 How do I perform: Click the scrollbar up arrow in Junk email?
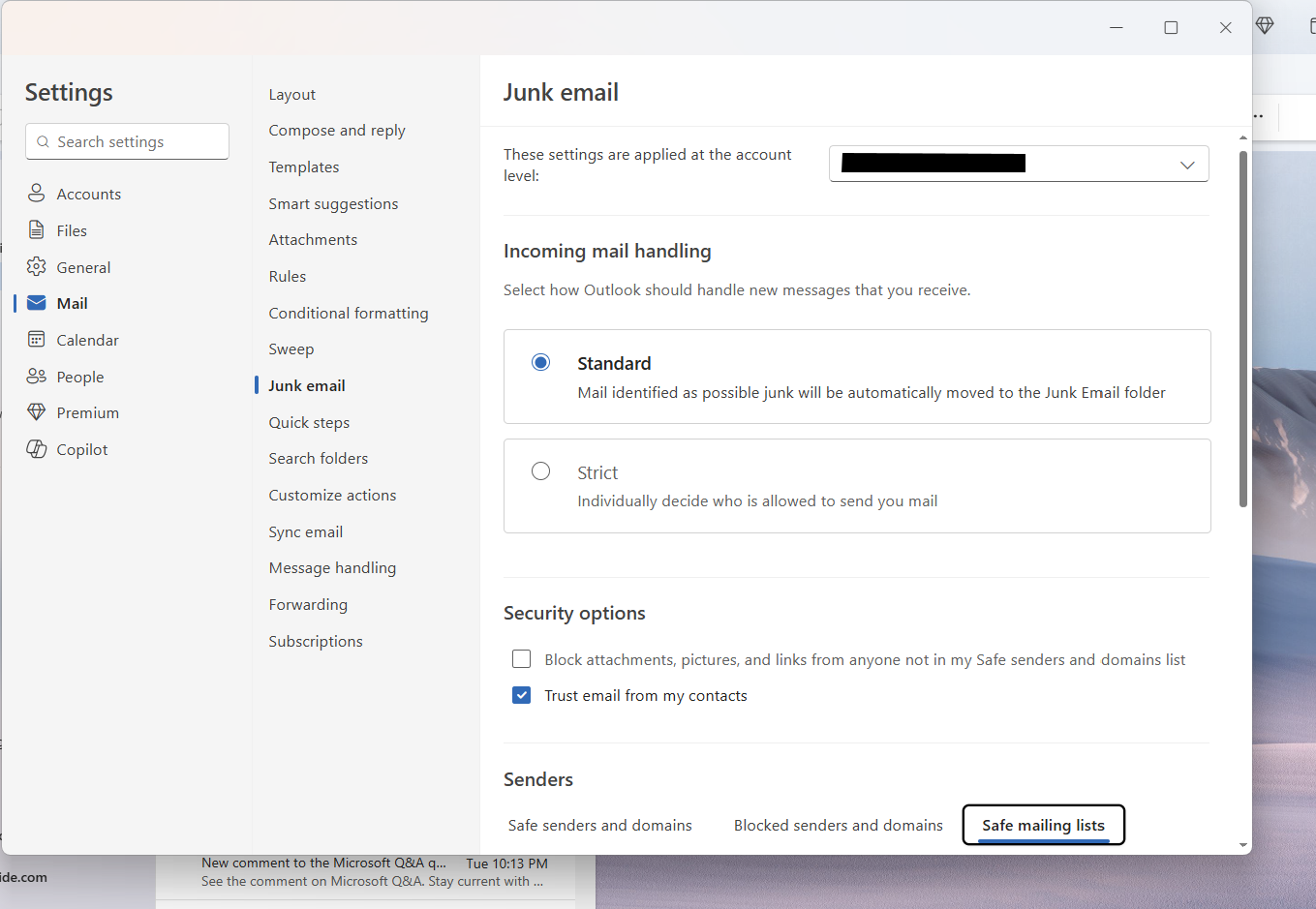point(1243,137)
